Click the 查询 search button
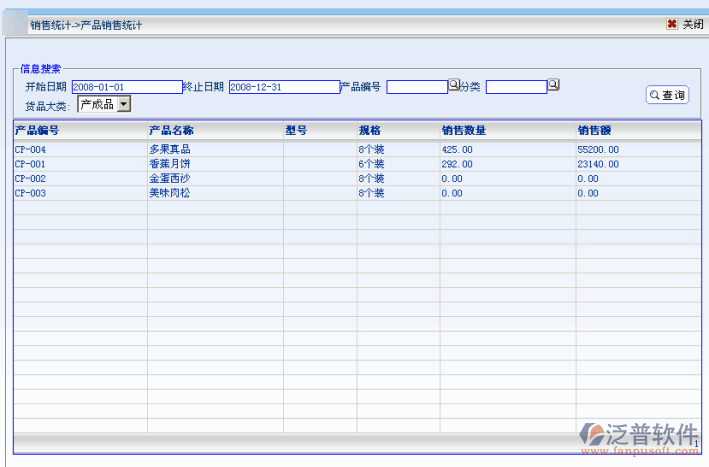 point(667,95)
